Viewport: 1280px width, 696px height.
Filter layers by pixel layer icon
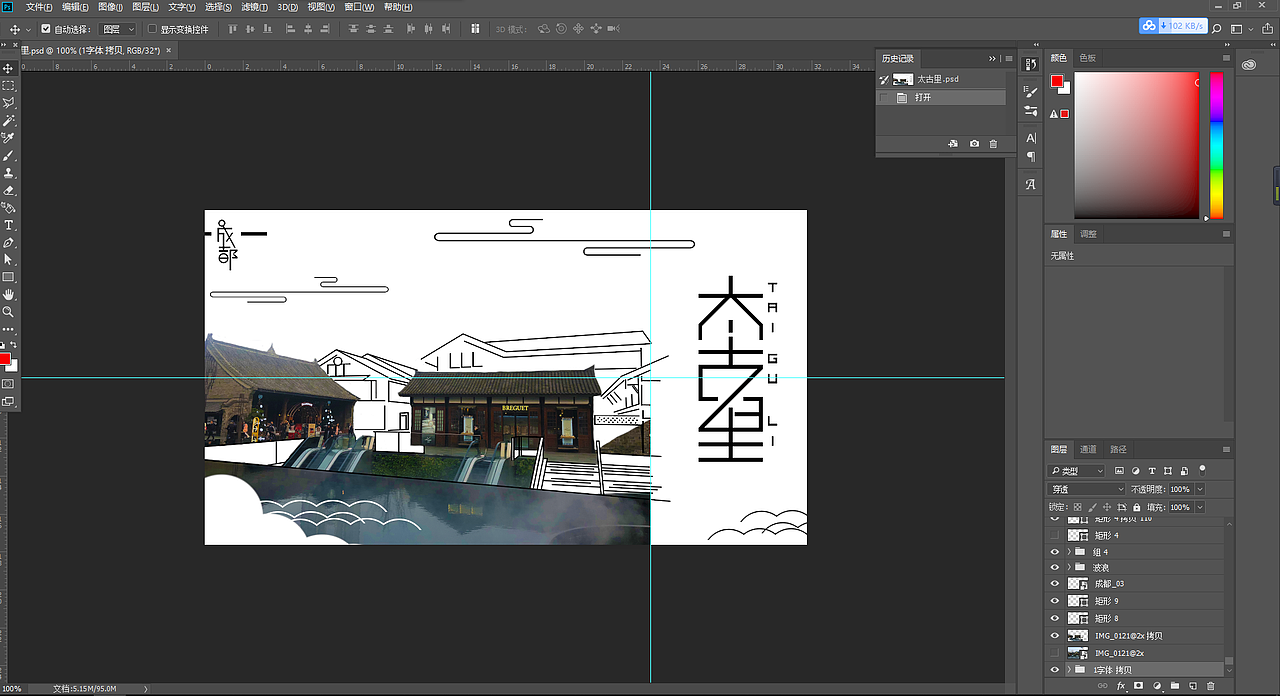pyautogui.click(x=1119, y=471)
